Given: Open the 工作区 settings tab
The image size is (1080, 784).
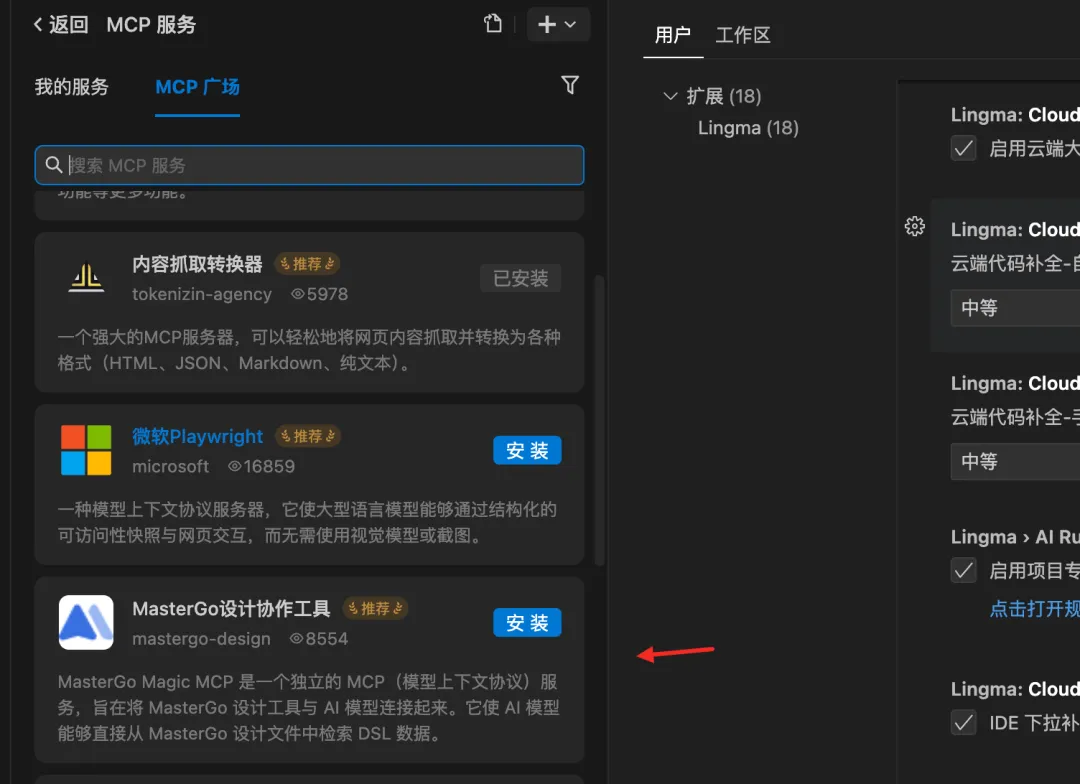Looking at the screenshot, I should (x=742, y=35).
